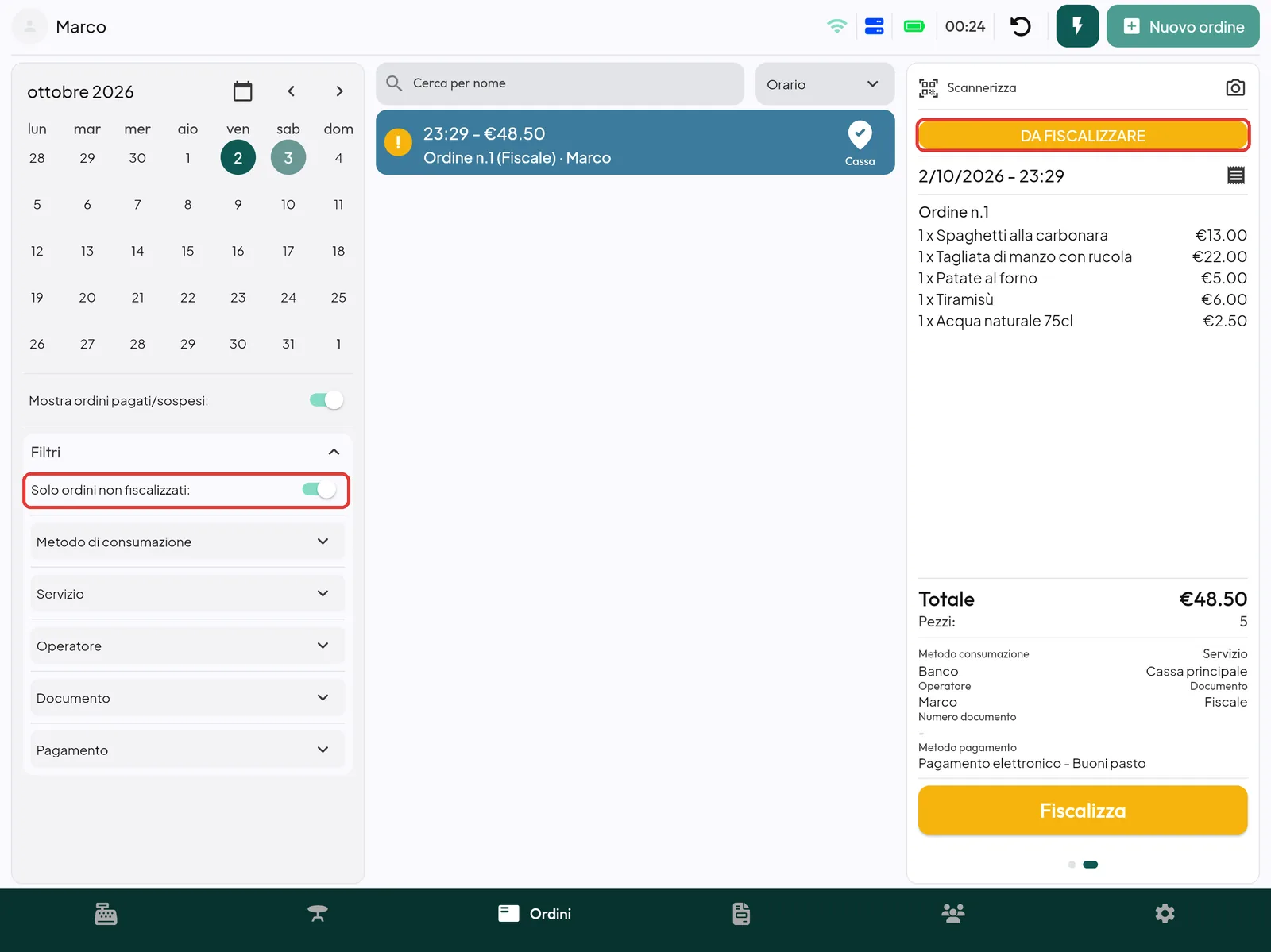
Task: Click the camera icon beside Scannerizza
Action: [x=1235, y=87]
